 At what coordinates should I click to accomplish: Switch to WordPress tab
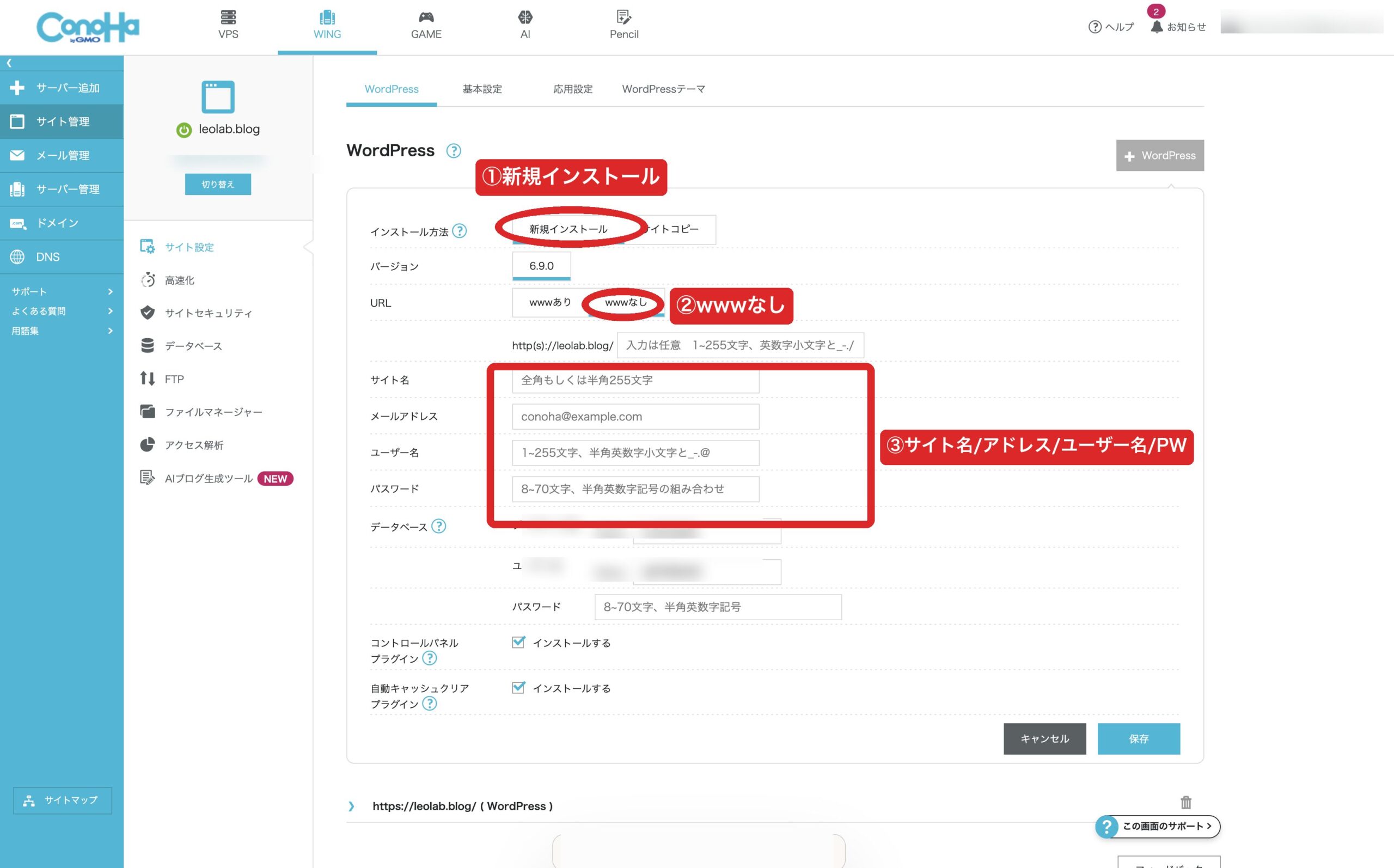pos(392,89)
